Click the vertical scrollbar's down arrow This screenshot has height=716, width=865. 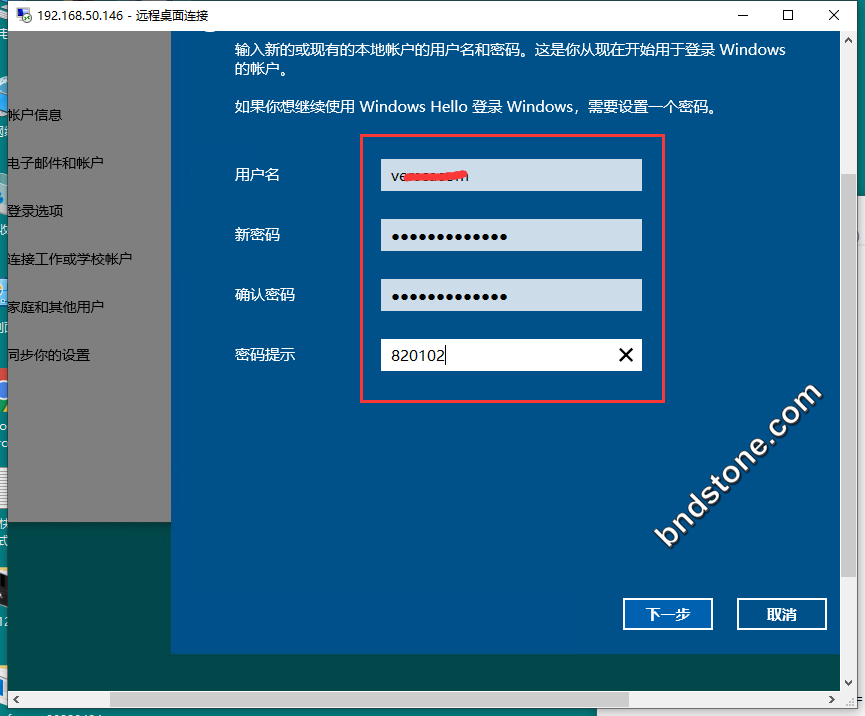click(848, 682)
